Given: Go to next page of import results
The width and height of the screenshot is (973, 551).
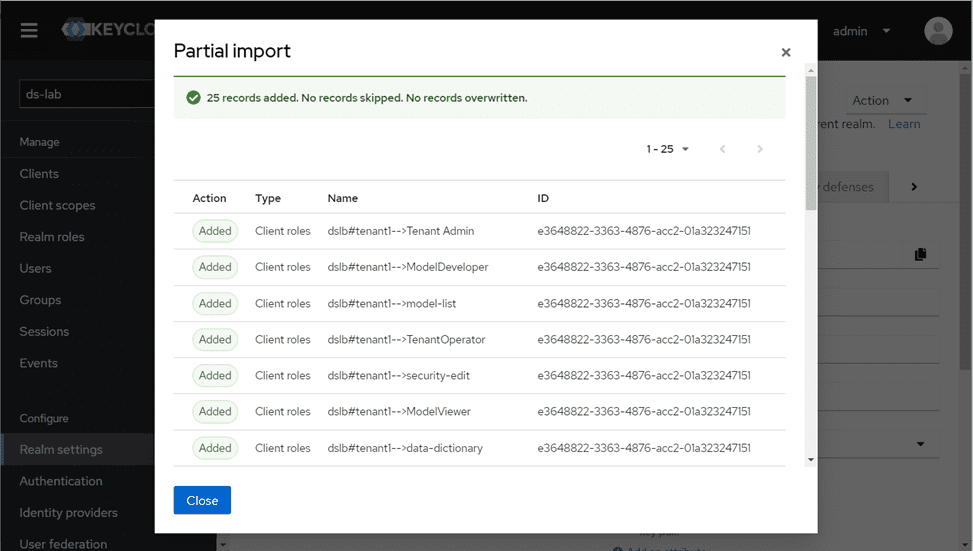Looking at the screenshot, I should click(x=760, y=149).
